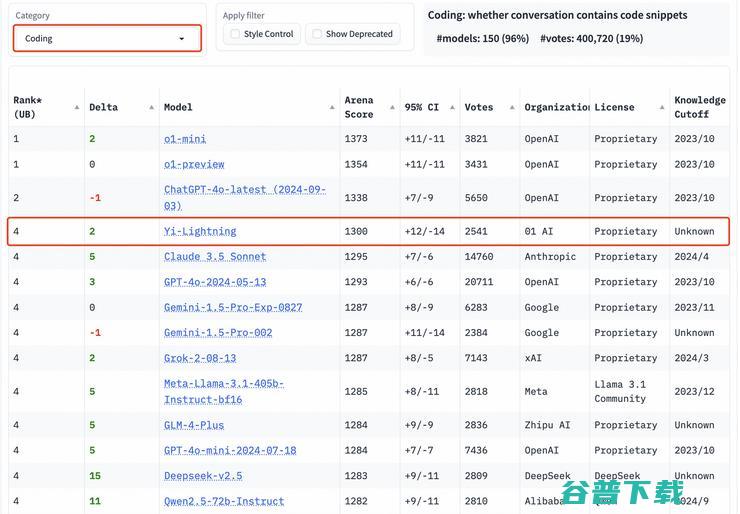Open the Claude 3.5 Sonnet link
Screen dimensions: 740x514
pos(215,257)
